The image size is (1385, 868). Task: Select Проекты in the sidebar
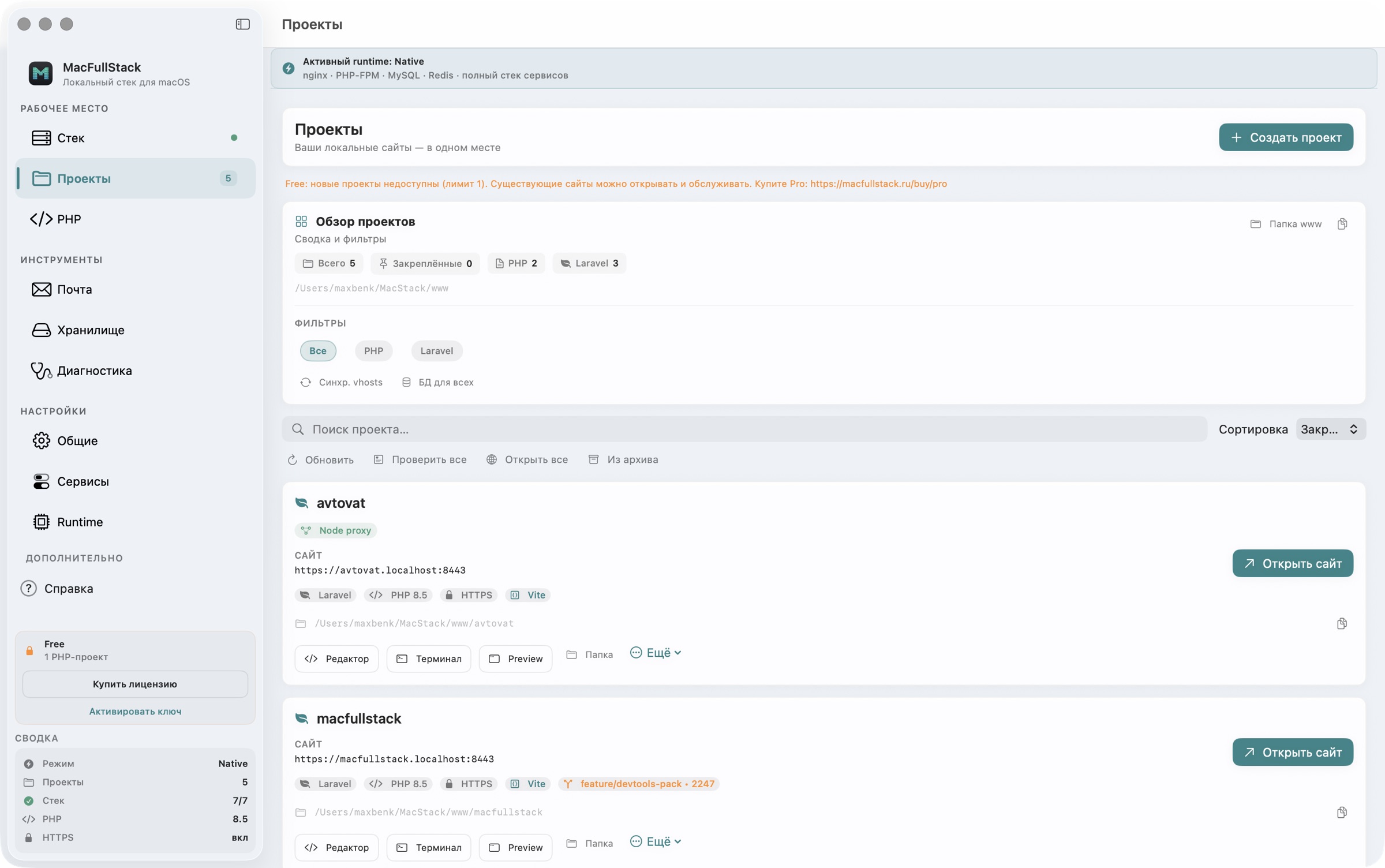pyautogui.click(x=135, y=178)
